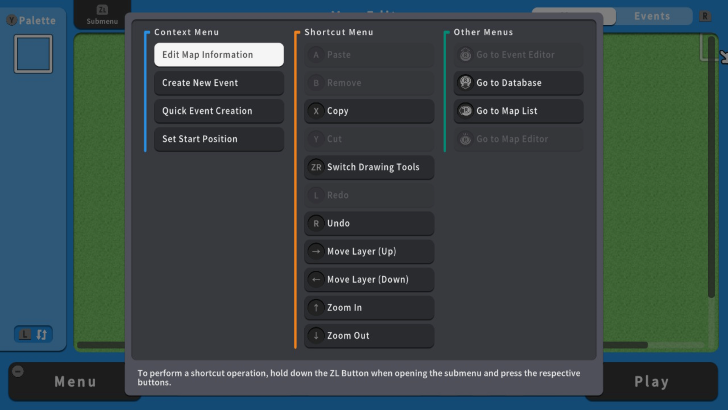Click the A button icon beside Paste

pos(316,55)
